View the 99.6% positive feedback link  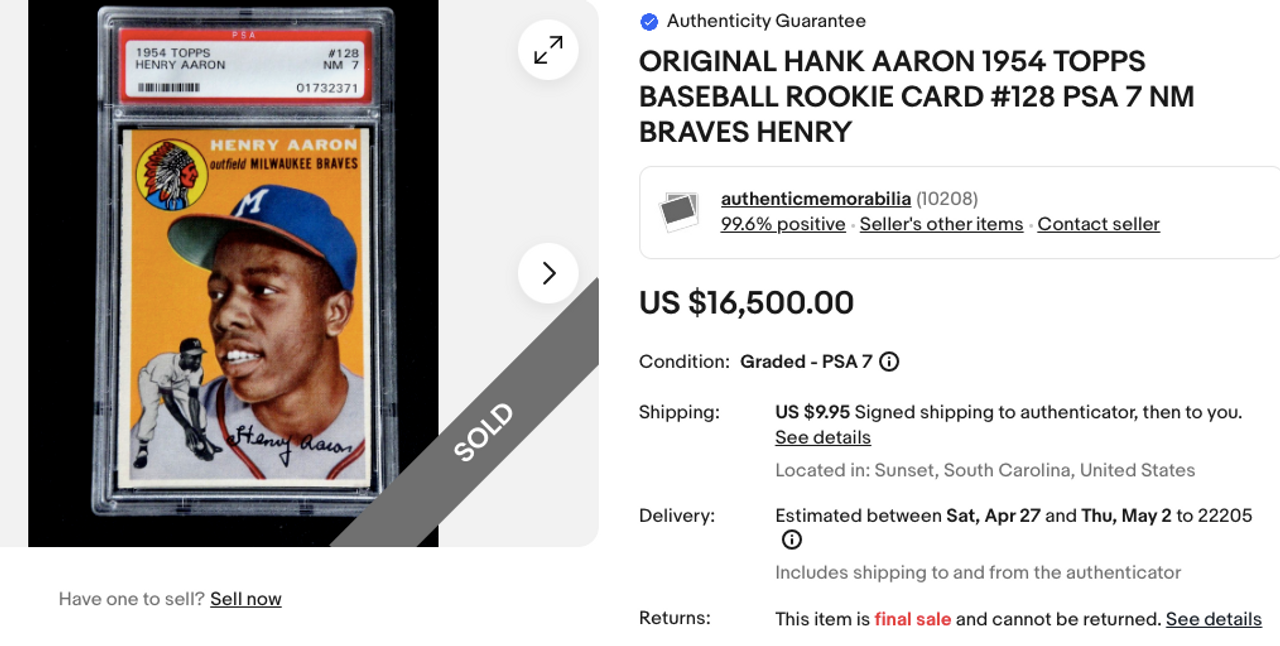[x=783, y=224]
